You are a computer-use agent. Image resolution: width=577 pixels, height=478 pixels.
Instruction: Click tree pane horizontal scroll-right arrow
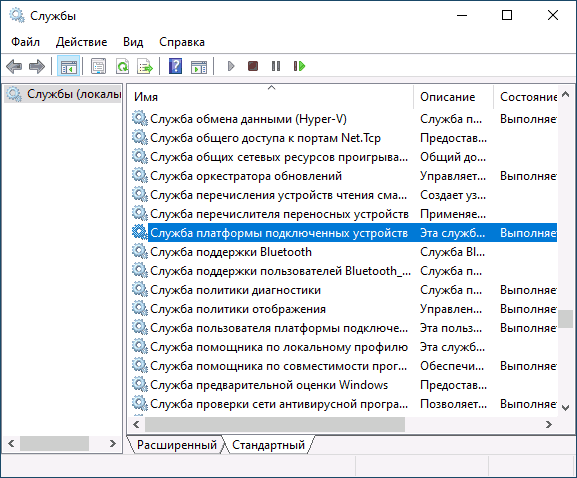113,444
